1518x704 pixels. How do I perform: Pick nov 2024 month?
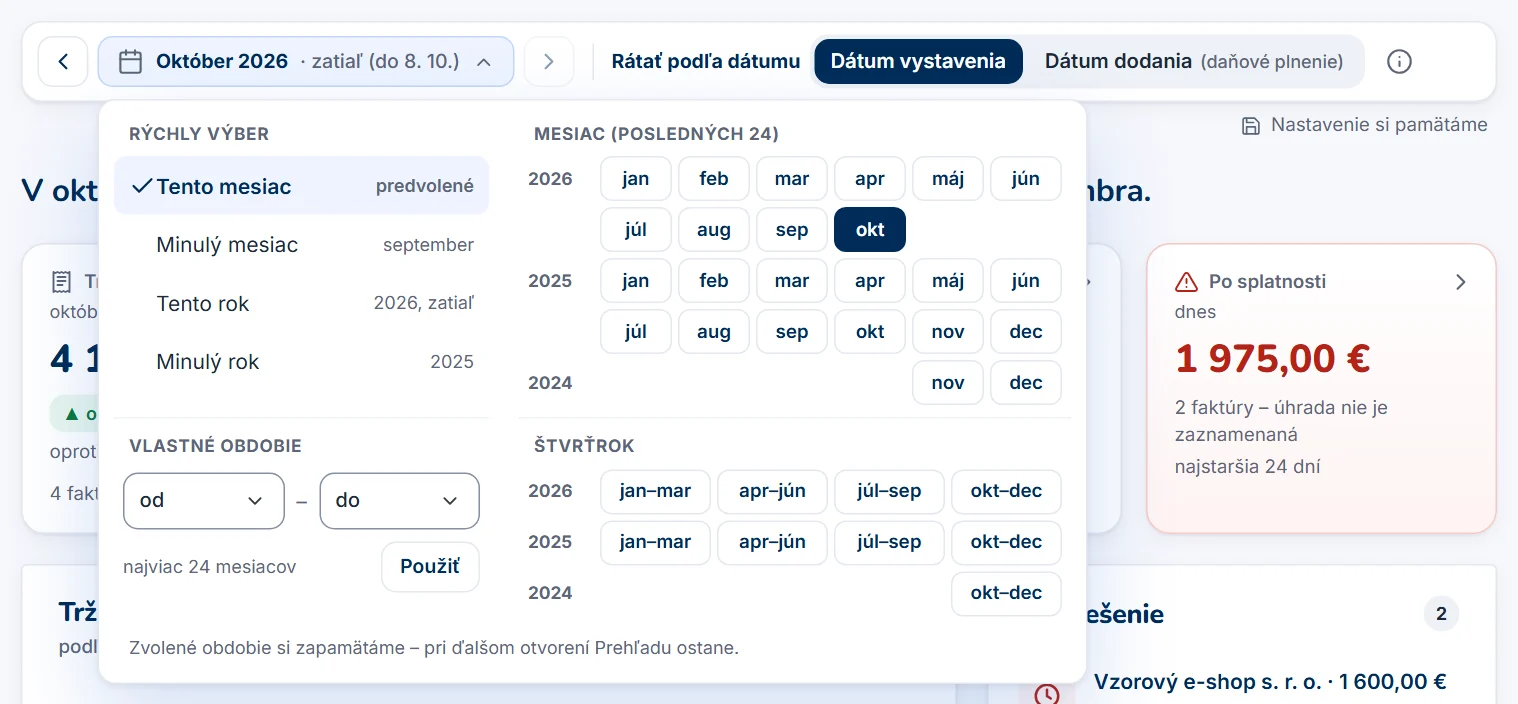coord(948,383)
